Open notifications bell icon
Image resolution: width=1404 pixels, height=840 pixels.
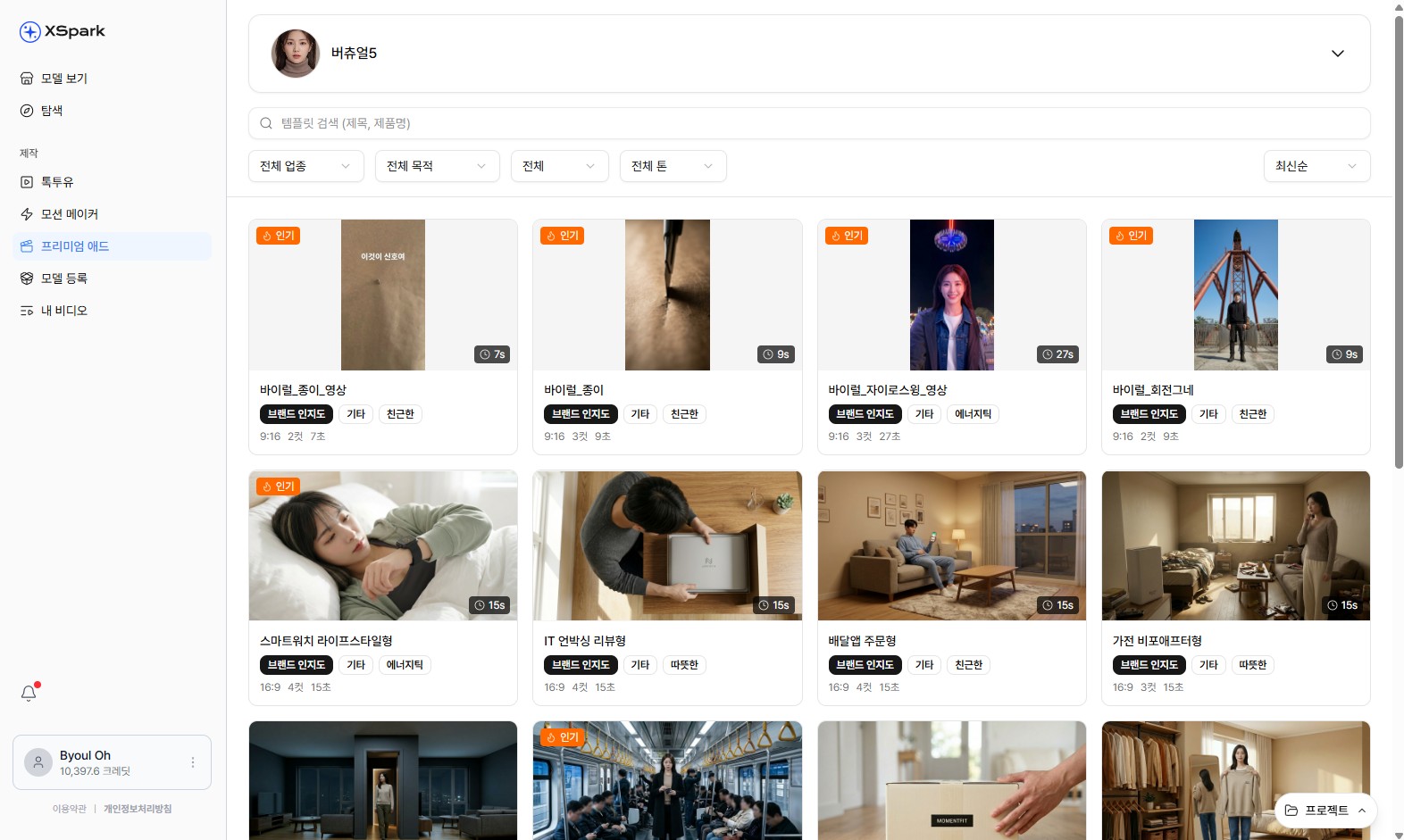(x=29, y=694)
